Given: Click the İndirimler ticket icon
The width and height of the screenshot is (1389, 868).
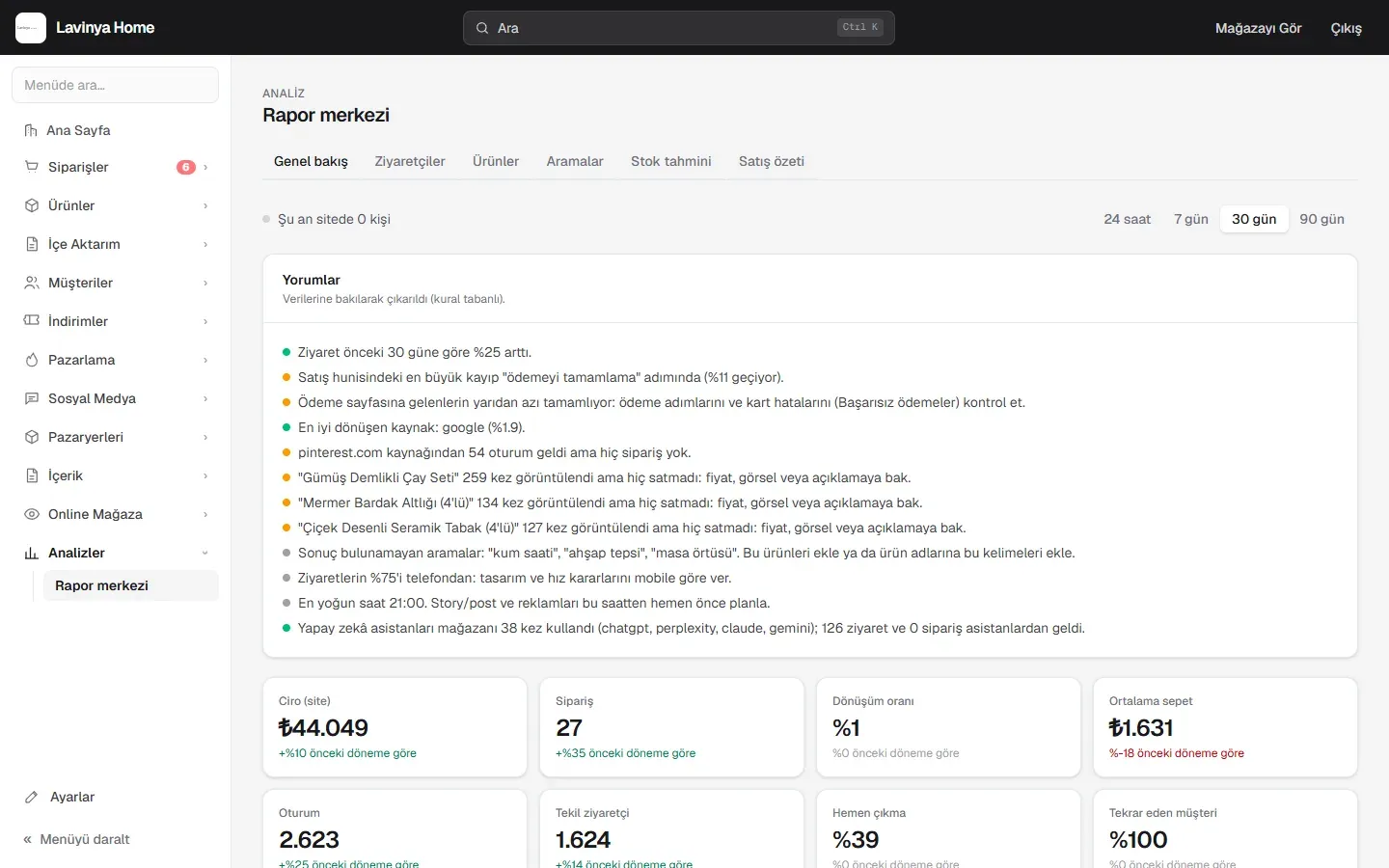Looking at the screenshot, I should 32,321.
